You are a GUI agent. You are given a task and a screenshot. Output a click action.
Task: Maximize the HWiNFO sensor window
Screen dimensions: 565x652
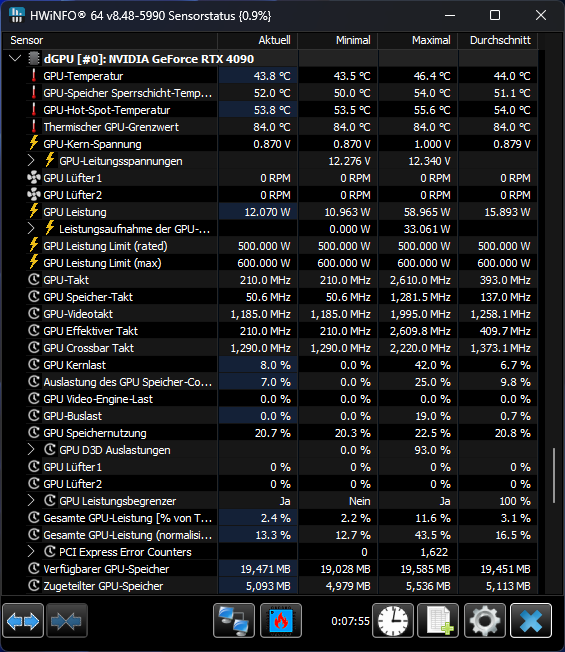point(495,15)
